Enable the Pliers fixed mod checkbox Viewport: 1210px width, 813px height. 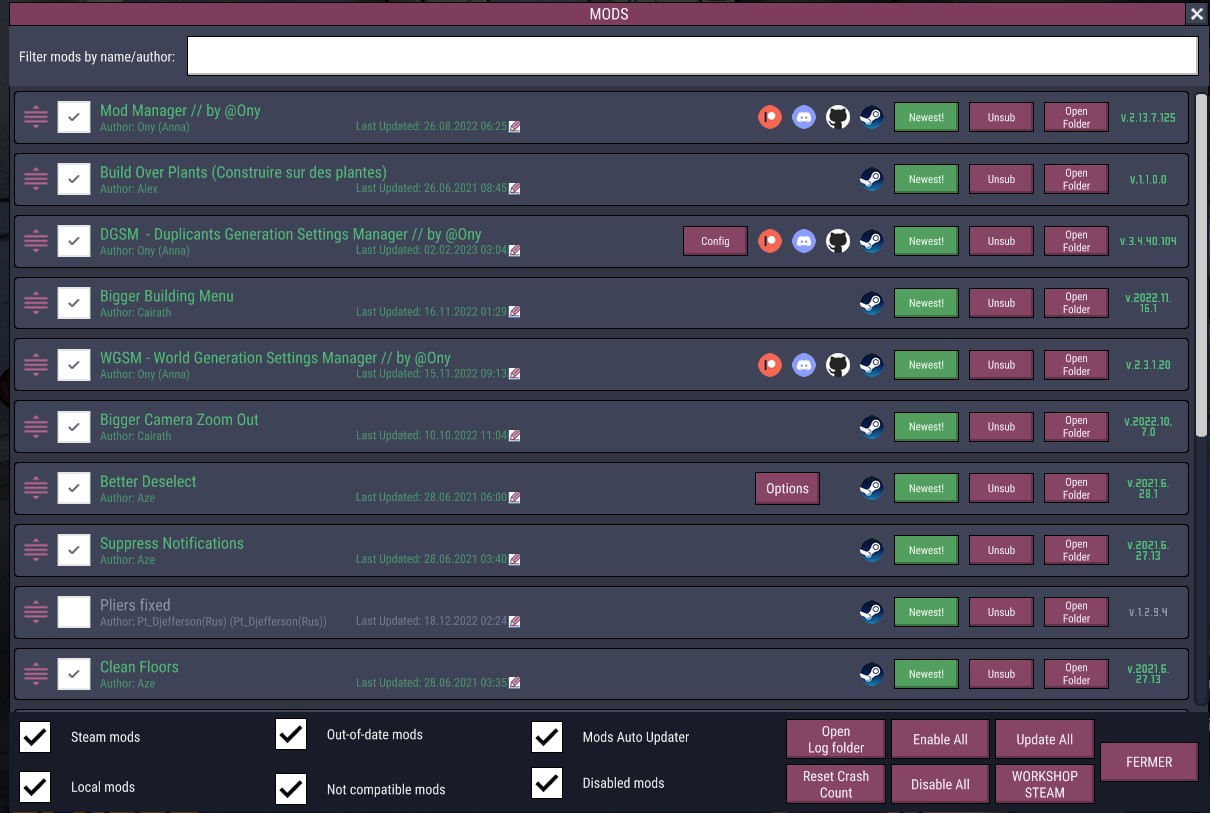74,612
